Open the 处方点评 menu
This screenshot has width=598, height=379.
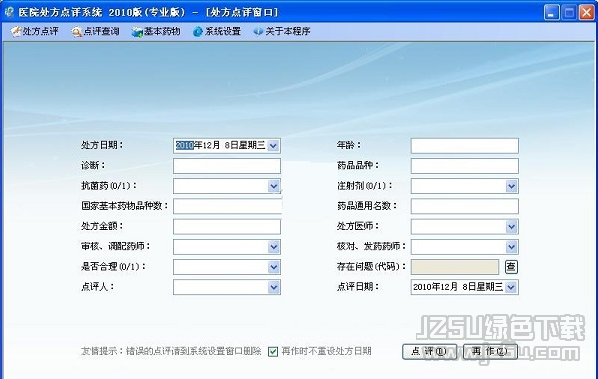tap(35, 31)
